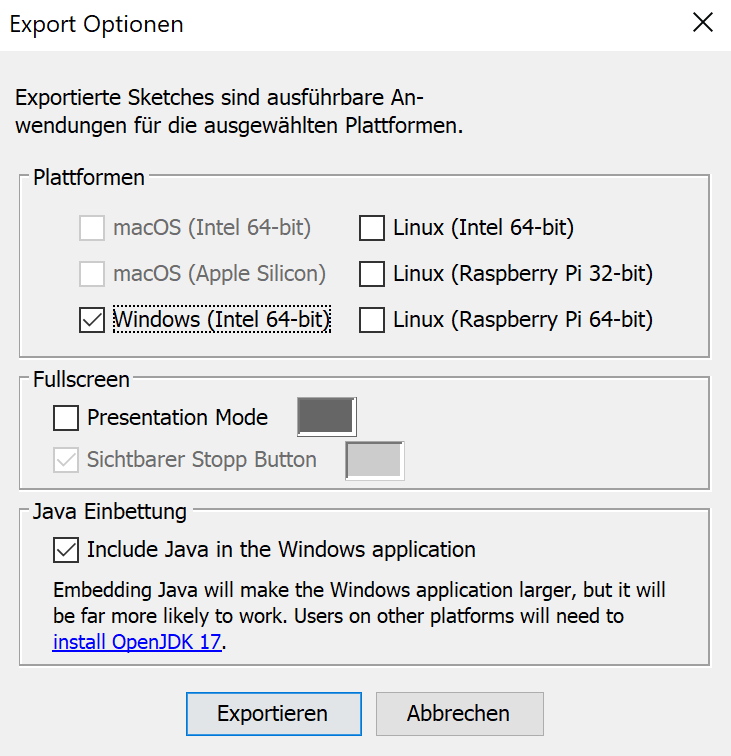
Task: Select the Linux (Raspberry Pi 64-bit) checkbox
Action: [372, 320]
